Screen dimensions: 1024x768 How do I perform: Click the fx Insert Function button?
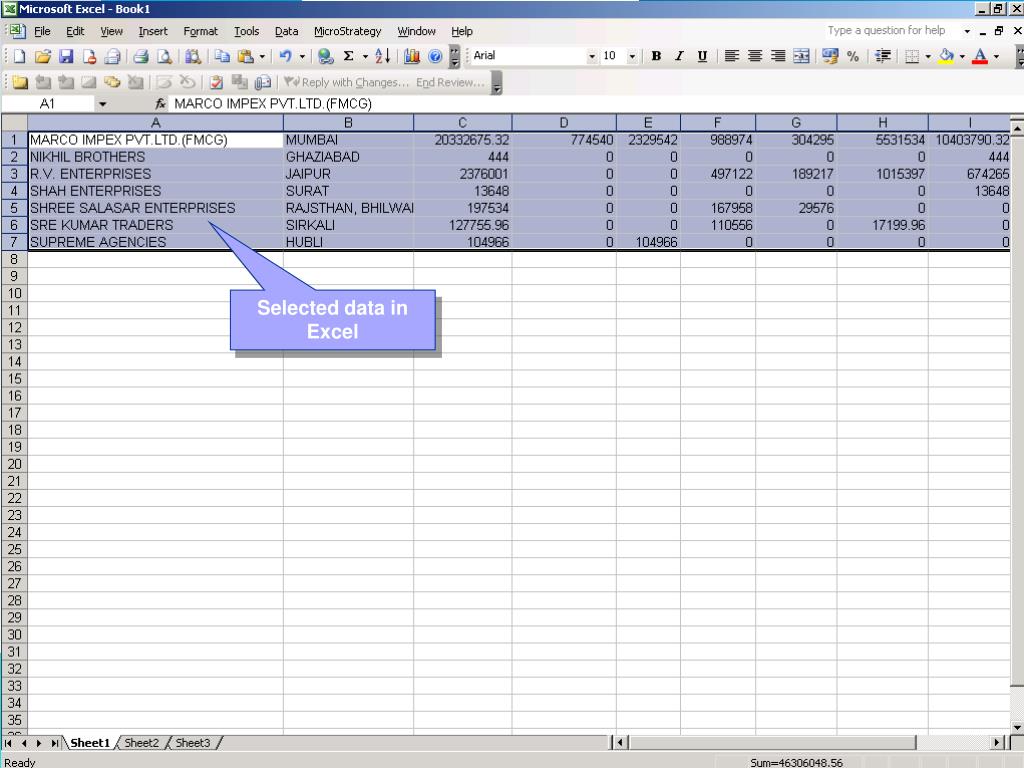point(161,104)
